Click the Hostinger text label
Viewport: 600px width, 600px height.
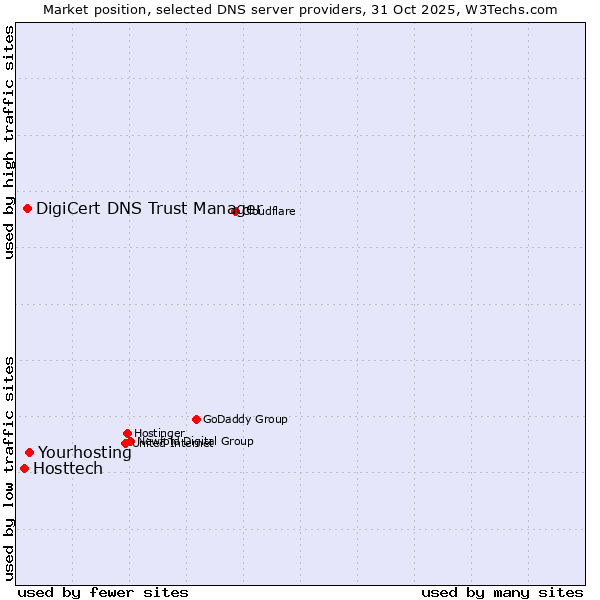(159, 433)
